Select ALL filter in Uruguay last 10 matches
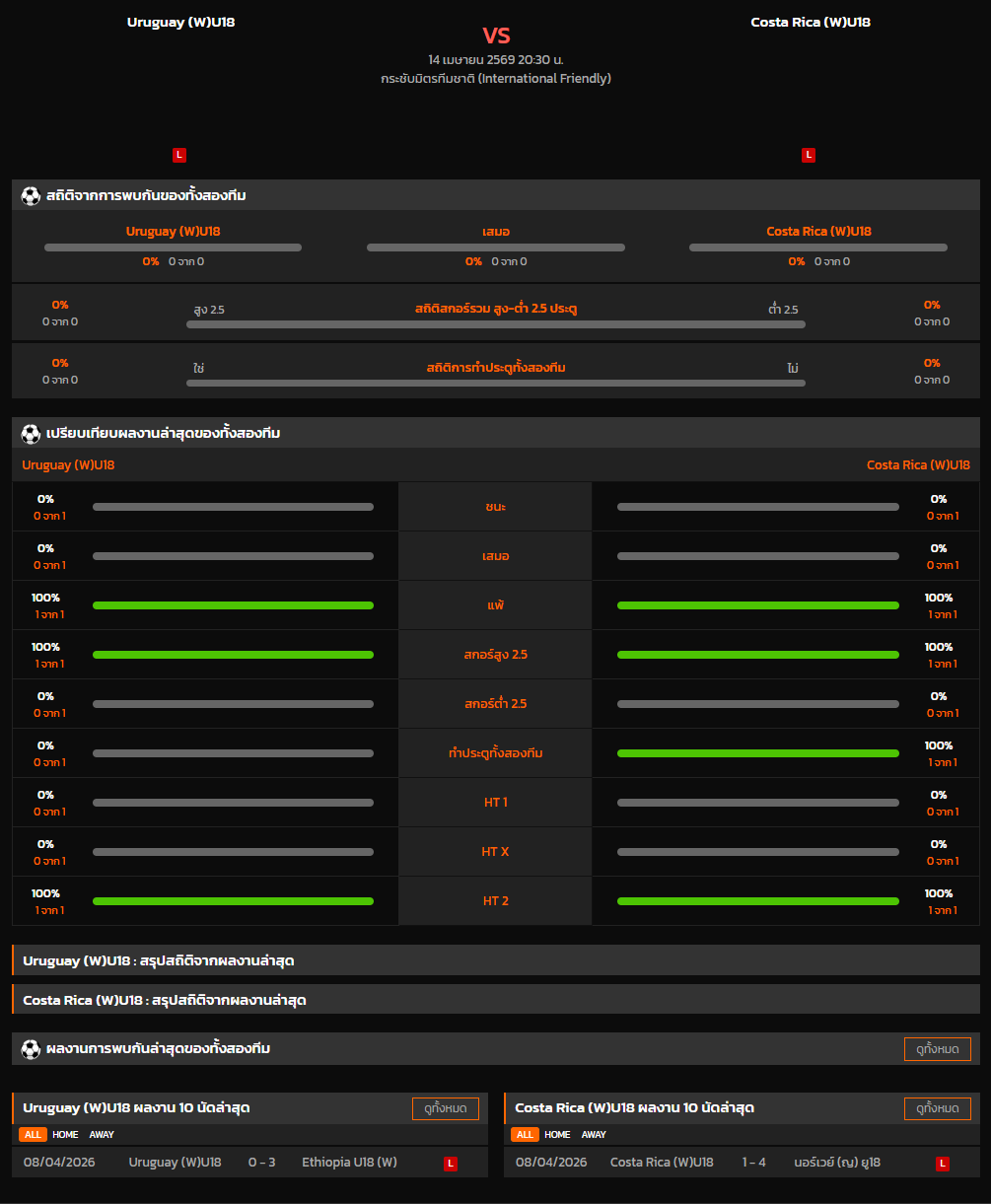This screenshot has height=1204, width=991. (x=33, y=1135)
